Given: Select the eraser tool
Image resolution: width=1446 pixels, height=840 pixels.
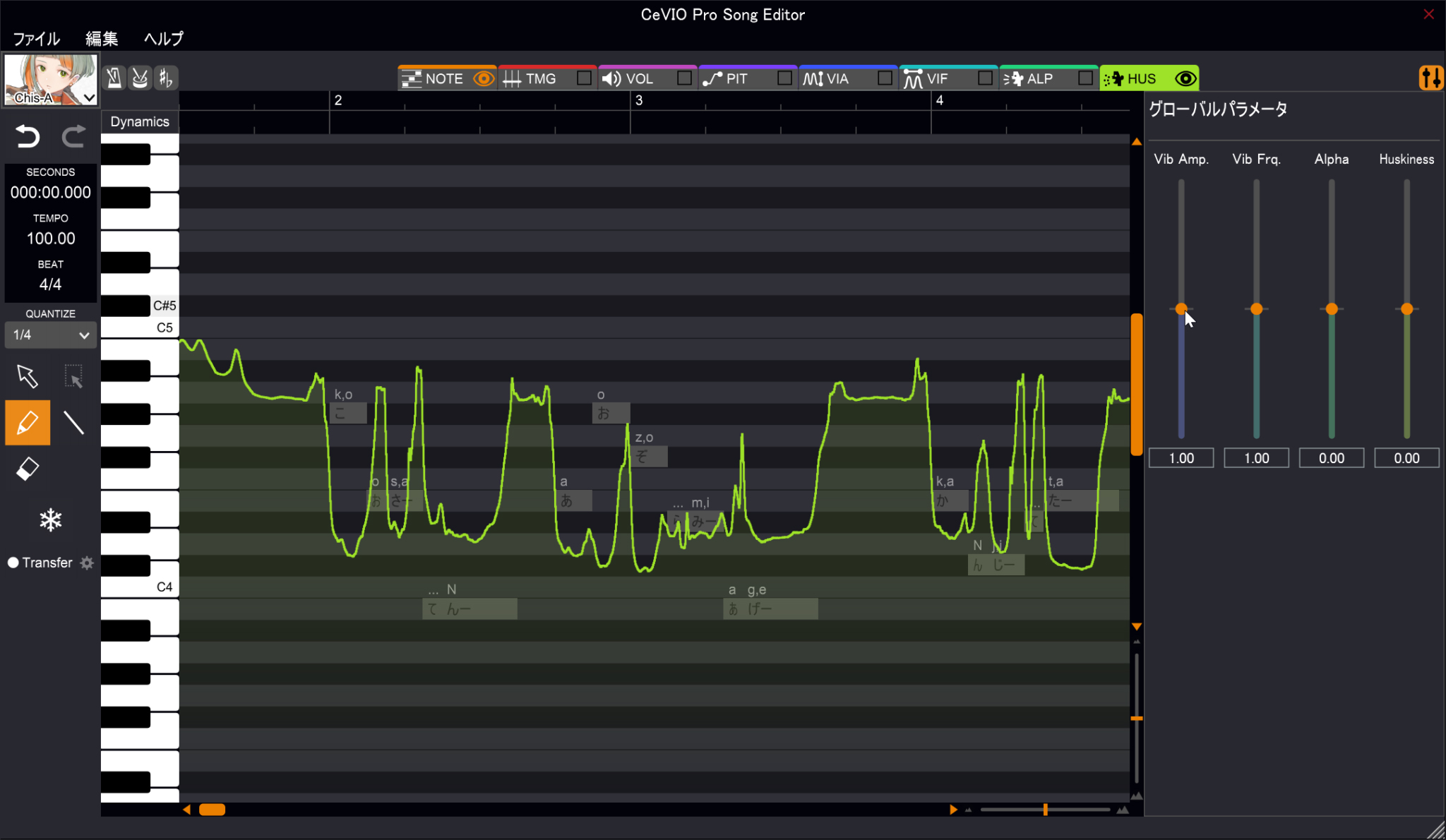Looking at the screenshot, I should (28, 469).
